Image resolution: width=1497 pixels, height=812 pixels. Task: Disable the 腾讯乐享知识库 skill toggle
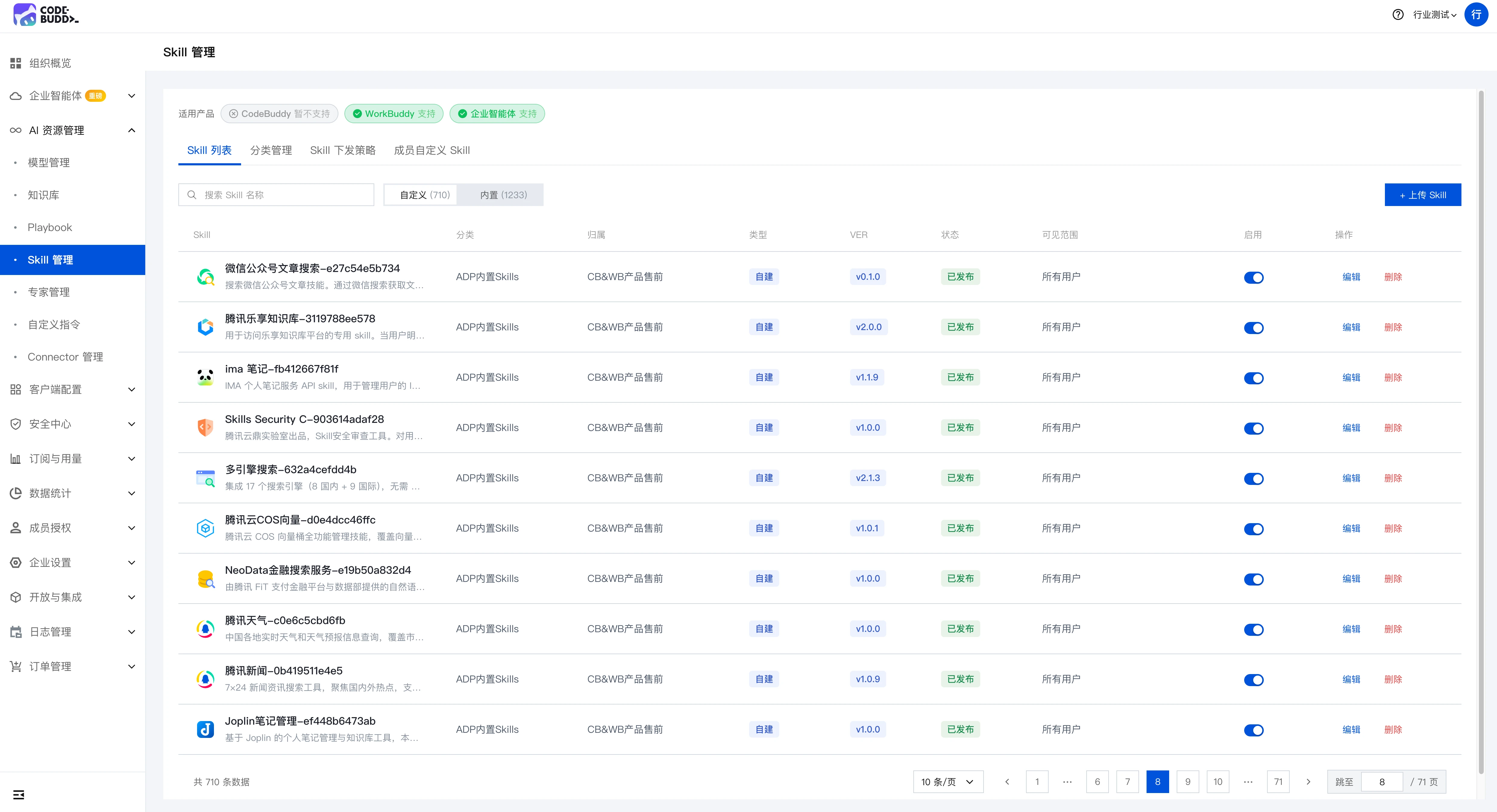(x=1254, y=328)
